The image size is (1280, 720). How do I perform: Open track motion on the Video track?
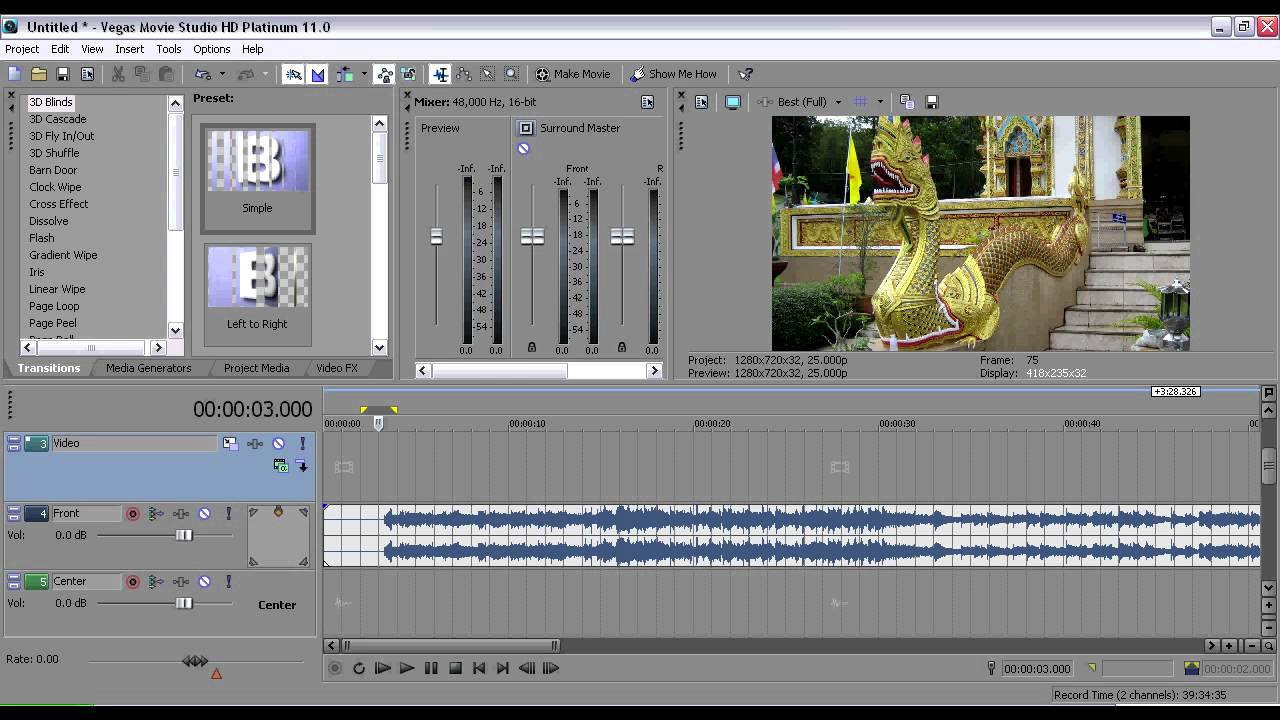pyautogui.click(x=230, y=444)
